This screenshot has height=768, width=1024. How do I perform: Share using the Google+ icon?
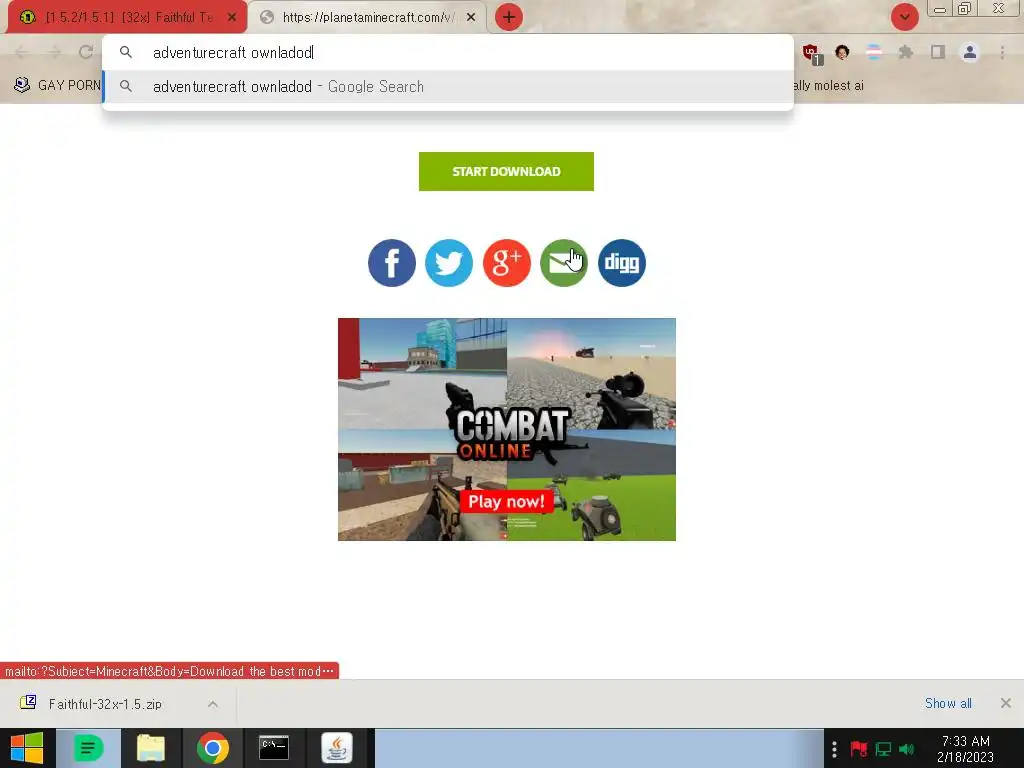tap(507, 263)
